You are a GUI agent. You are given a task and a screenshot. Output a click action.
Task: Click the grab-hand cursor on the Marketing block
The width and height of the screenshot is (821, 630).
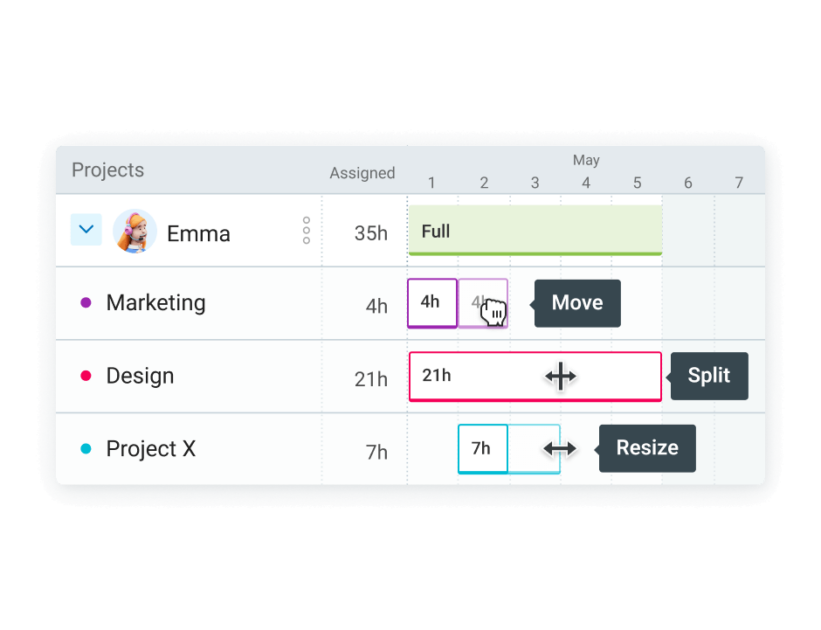point(494,313)
